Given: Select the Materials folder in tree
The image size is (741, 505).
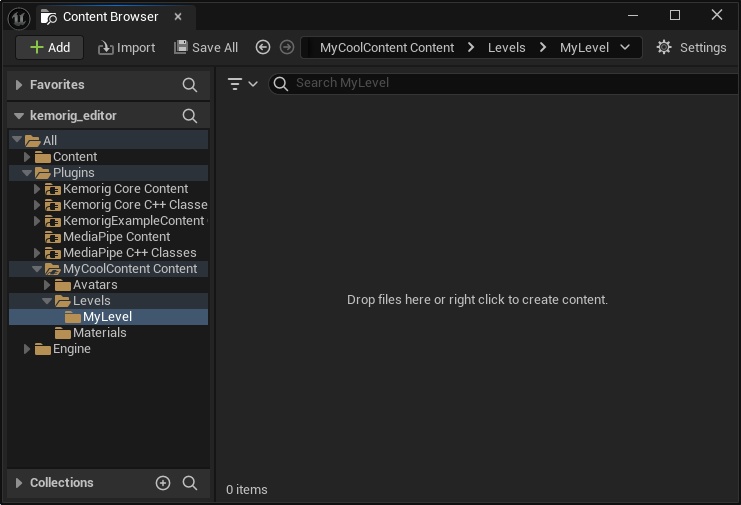Looking at the screenshot, I should (x=99, y=333).
